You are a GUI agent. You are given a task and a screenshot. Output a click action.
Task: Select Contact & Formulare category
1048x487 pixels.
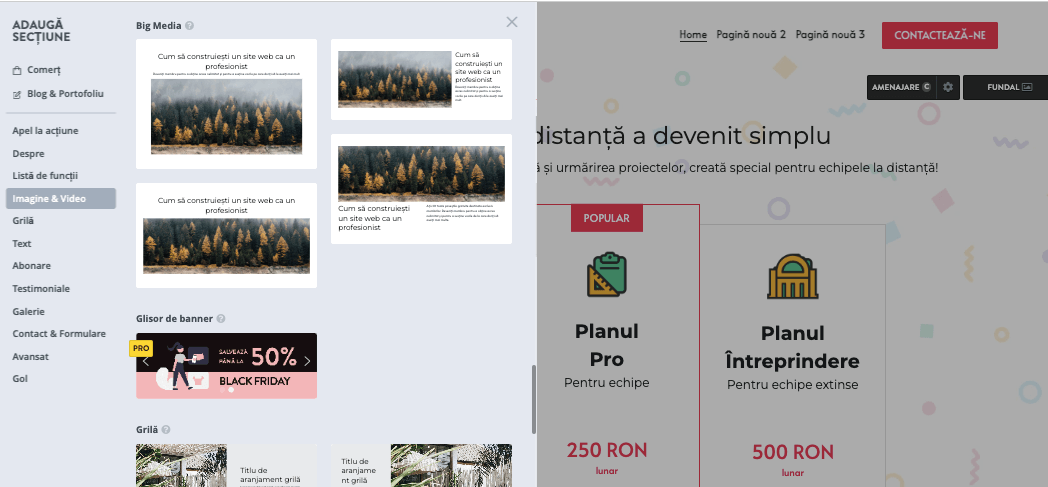(59, 333)
